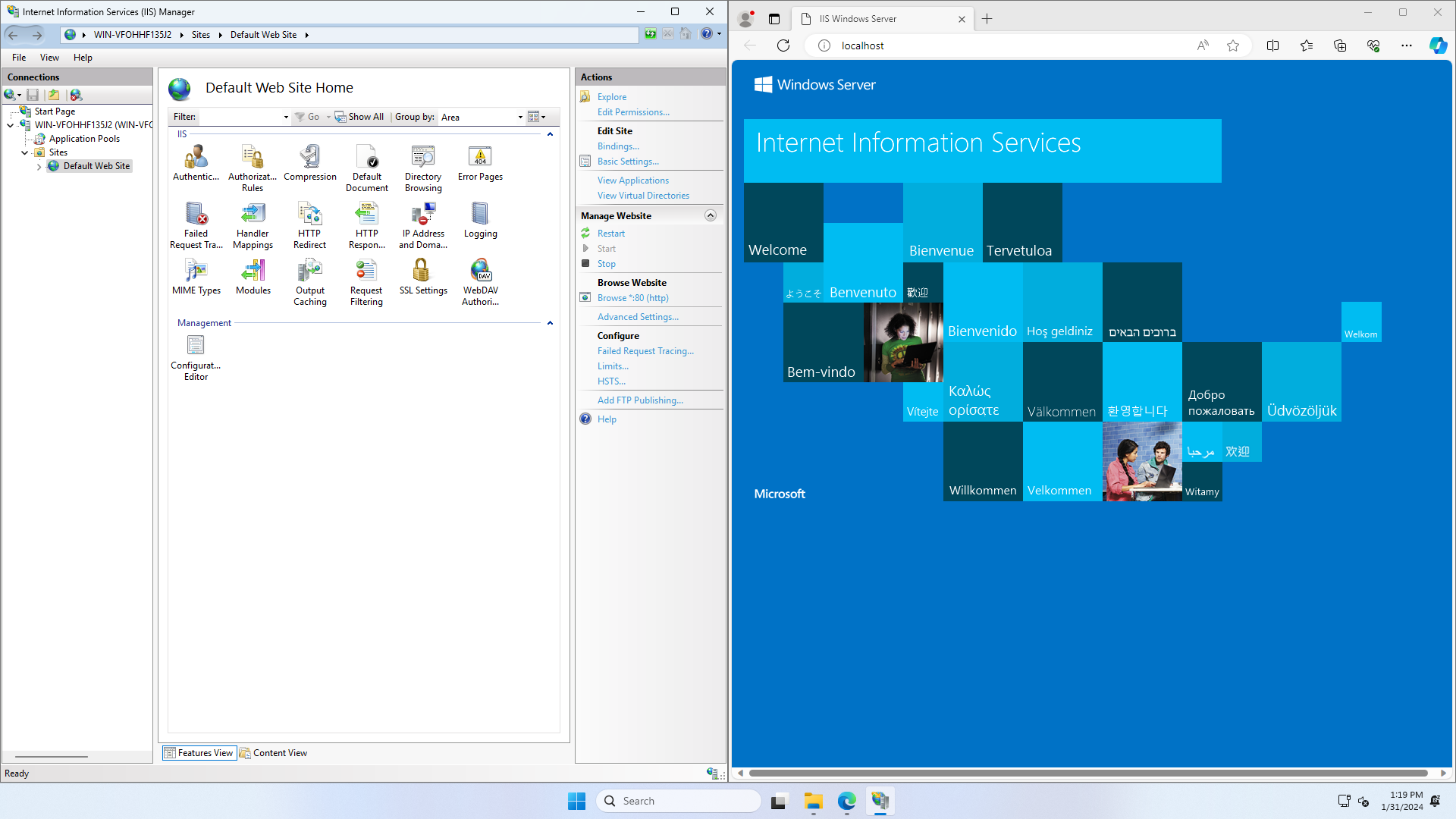Click the Edge icon in taskbar

846,801
